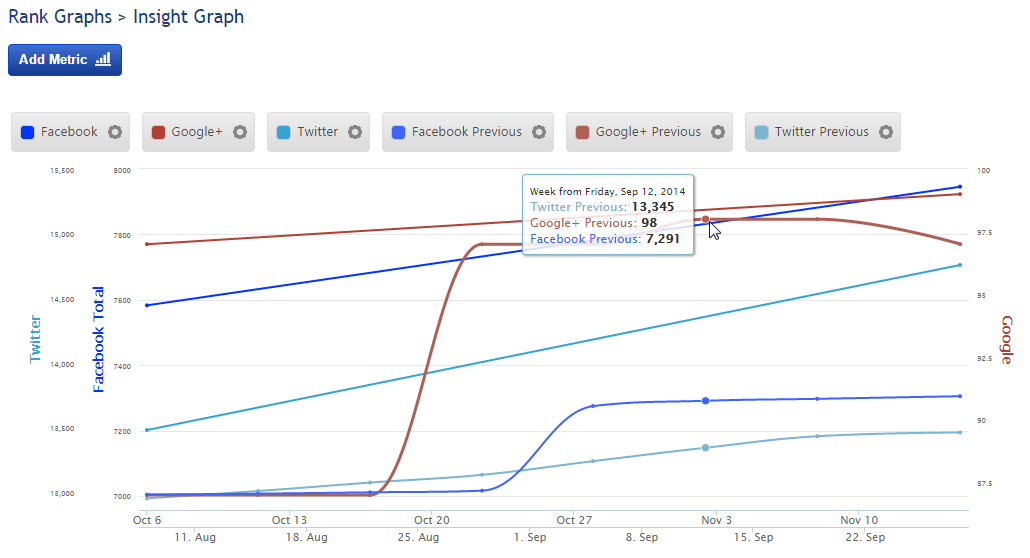
Task: Click gear icon beside Twitter metric
Action: coord(355,132)
